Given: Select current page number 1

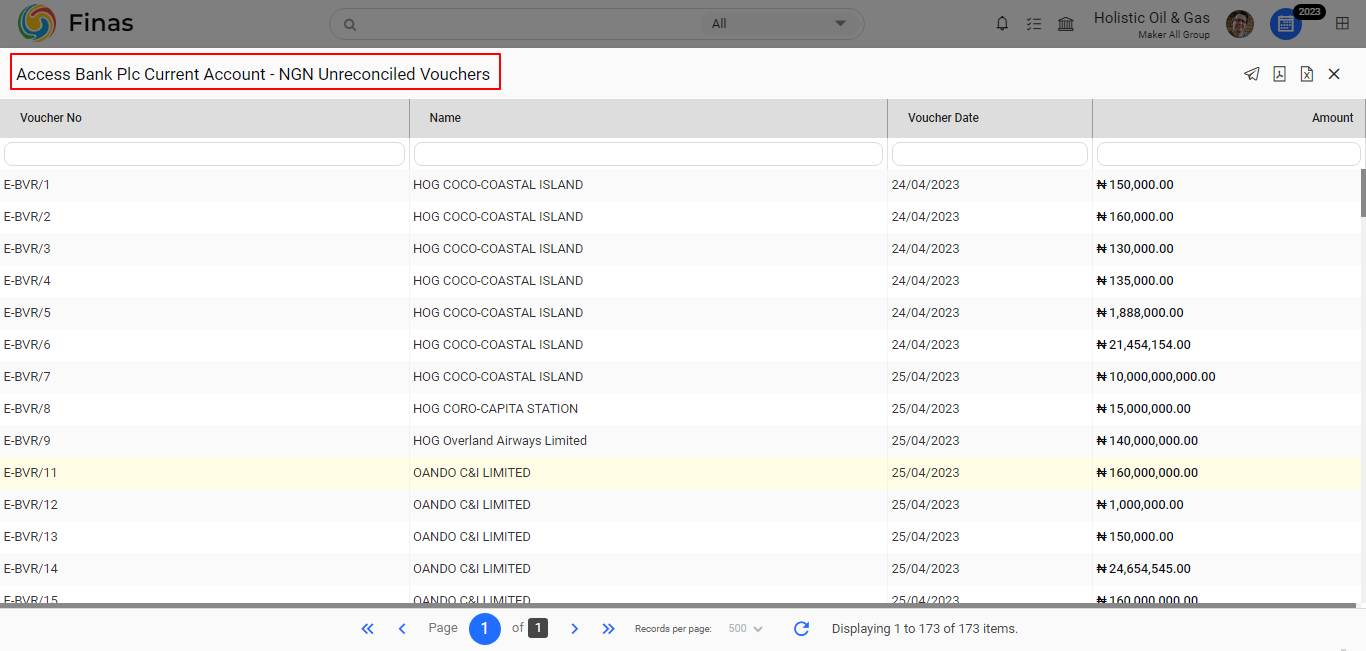Looking at the screenshot, I should (x=485, y=629).
